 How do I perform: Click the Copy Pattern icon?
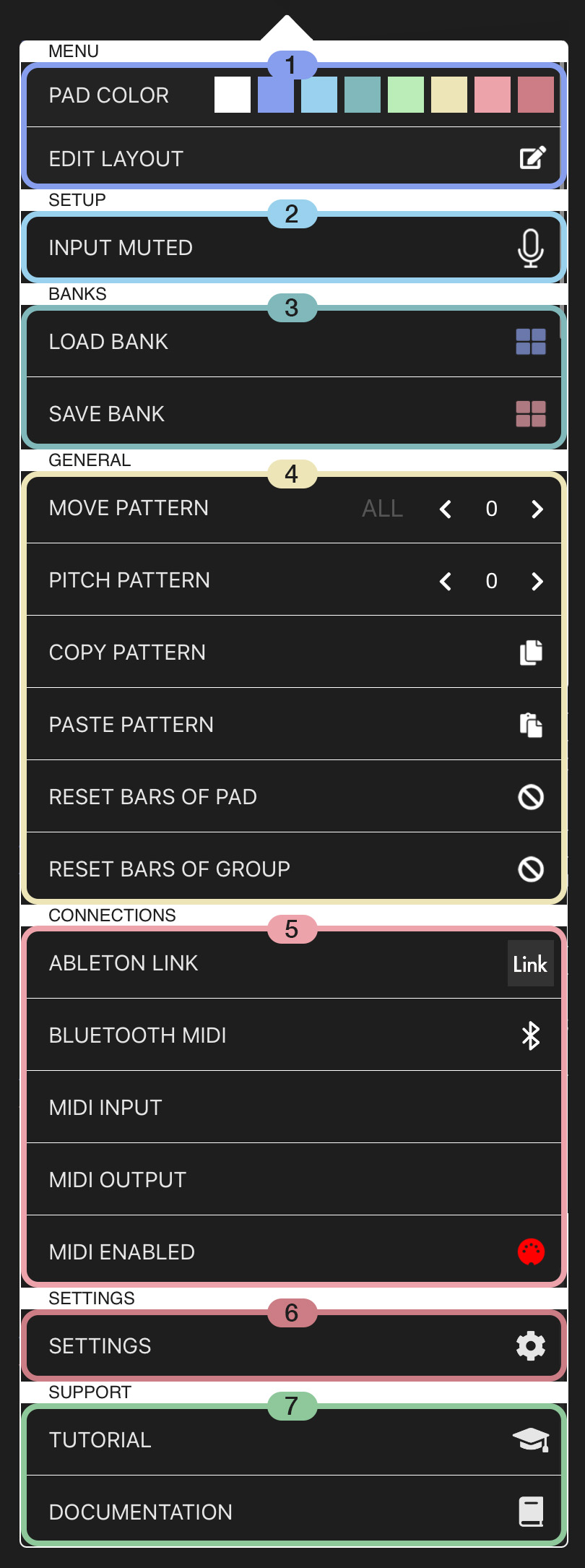click(x=531, y=652)
